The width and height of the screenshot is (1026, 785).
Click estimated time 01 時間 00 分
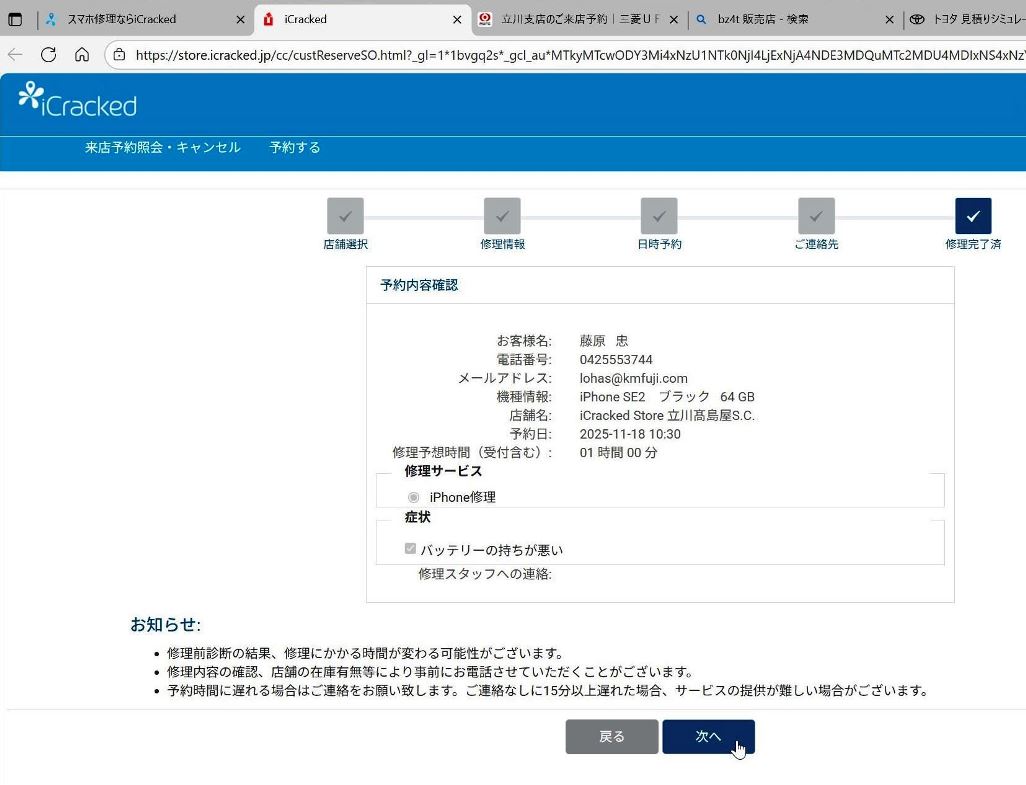click(x=618, y=453)
